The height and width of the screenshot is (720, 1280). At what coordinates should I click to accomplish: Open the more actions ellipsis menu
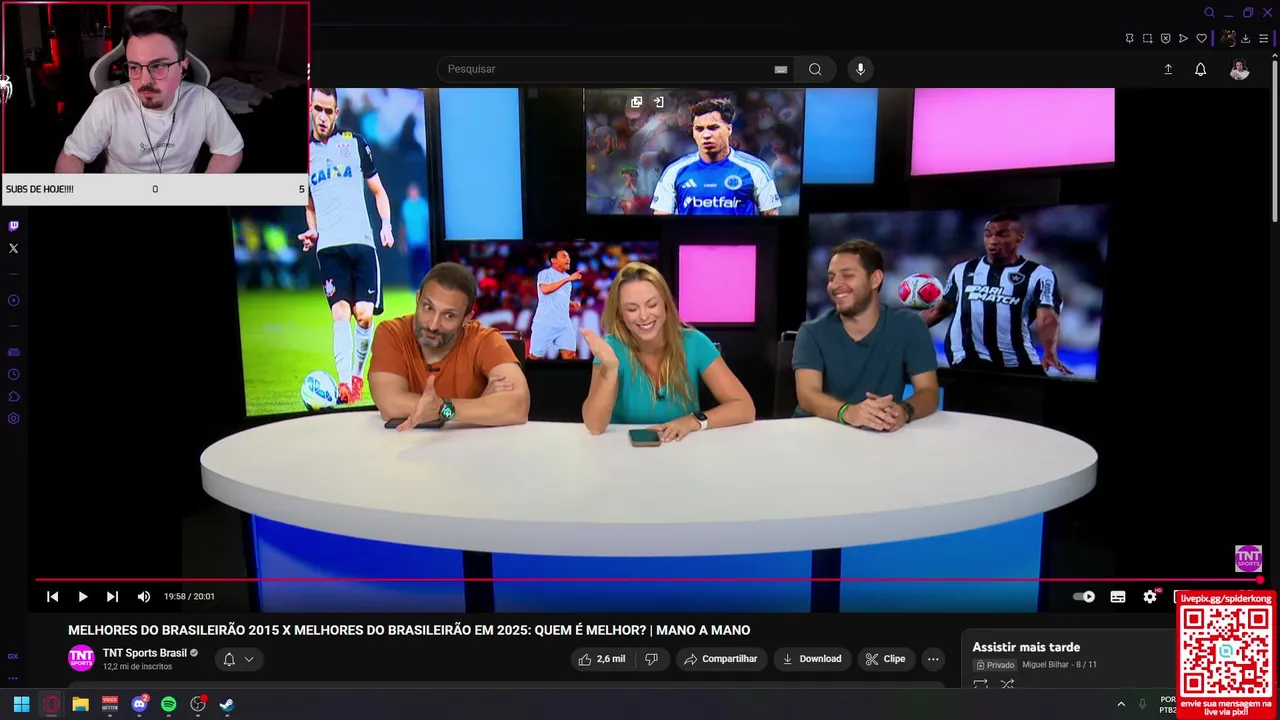[933, 659]
